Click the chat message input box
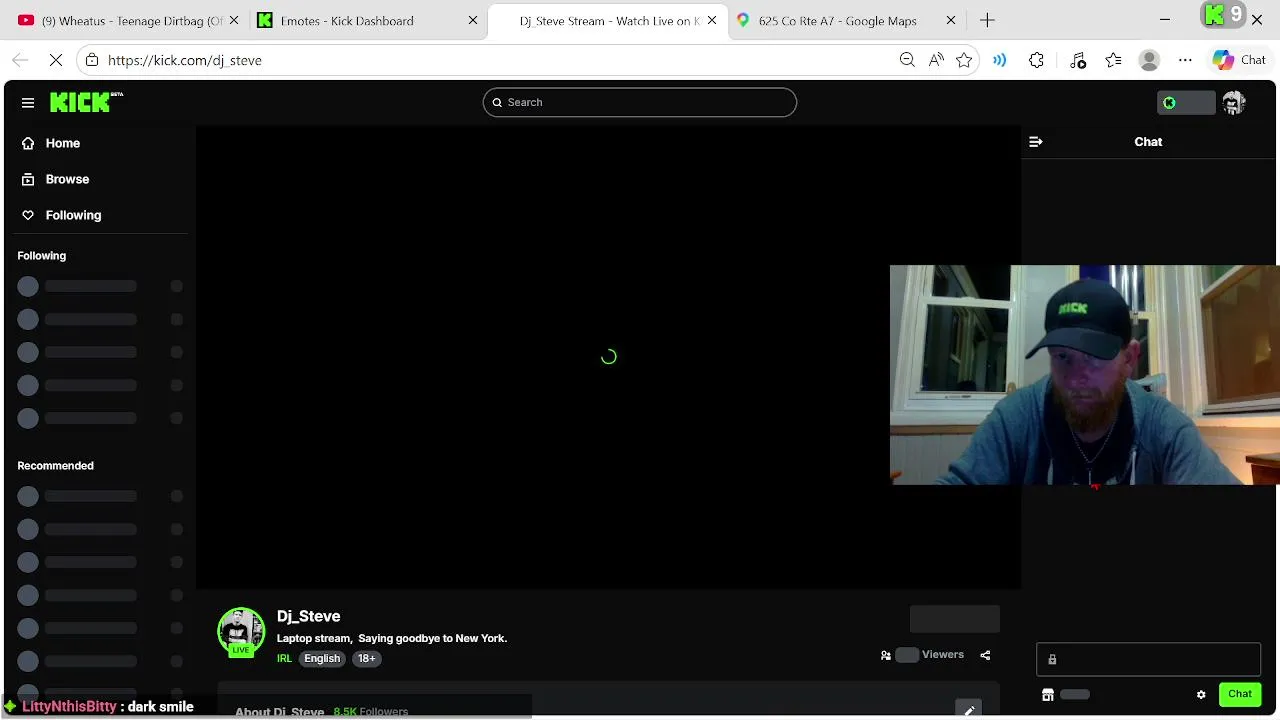Screen dimensions: 1280x720 point(1148,659)
